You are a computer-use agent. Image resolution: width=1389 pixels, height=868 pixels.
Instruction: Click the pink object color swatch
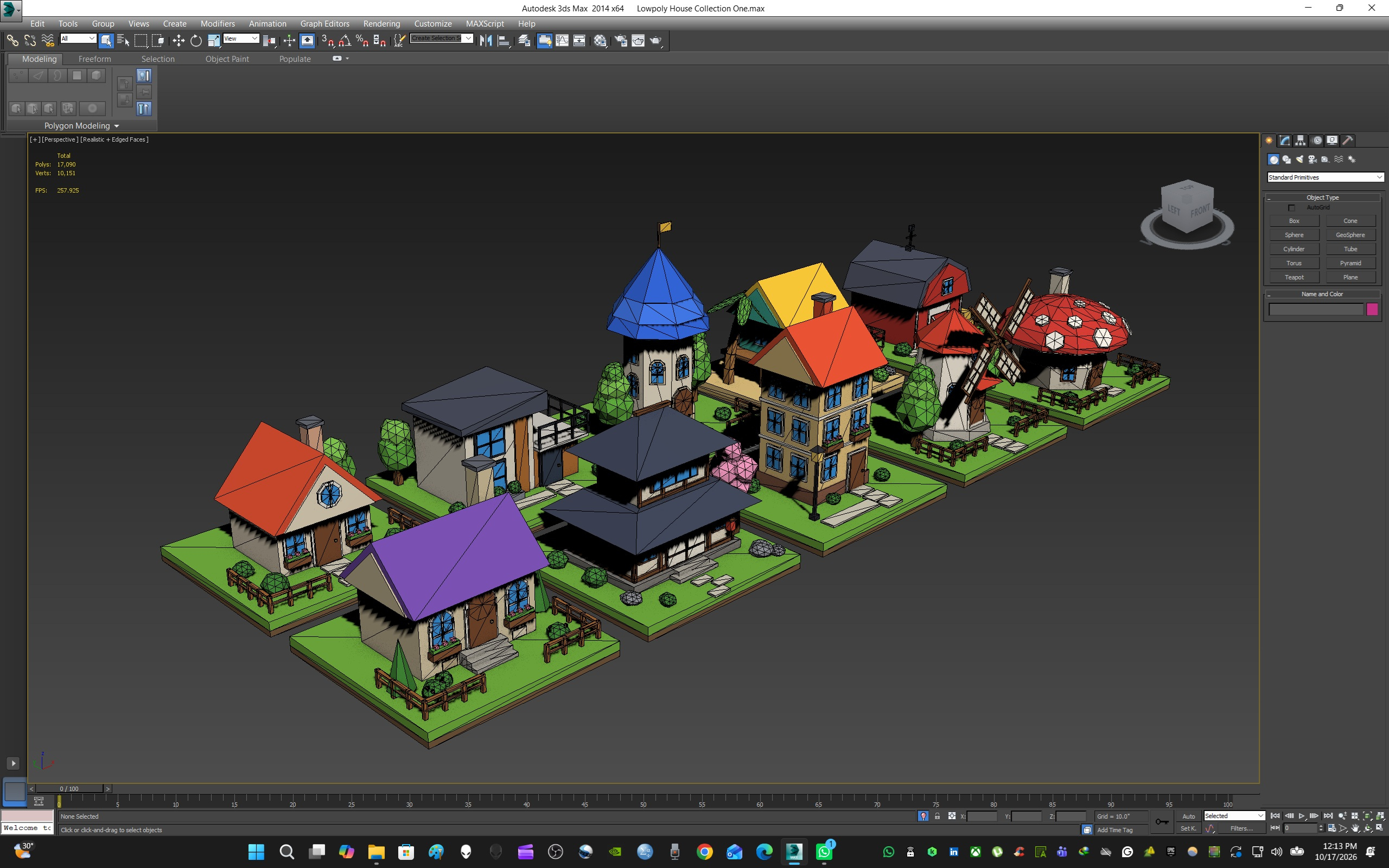pos(1372,309)
